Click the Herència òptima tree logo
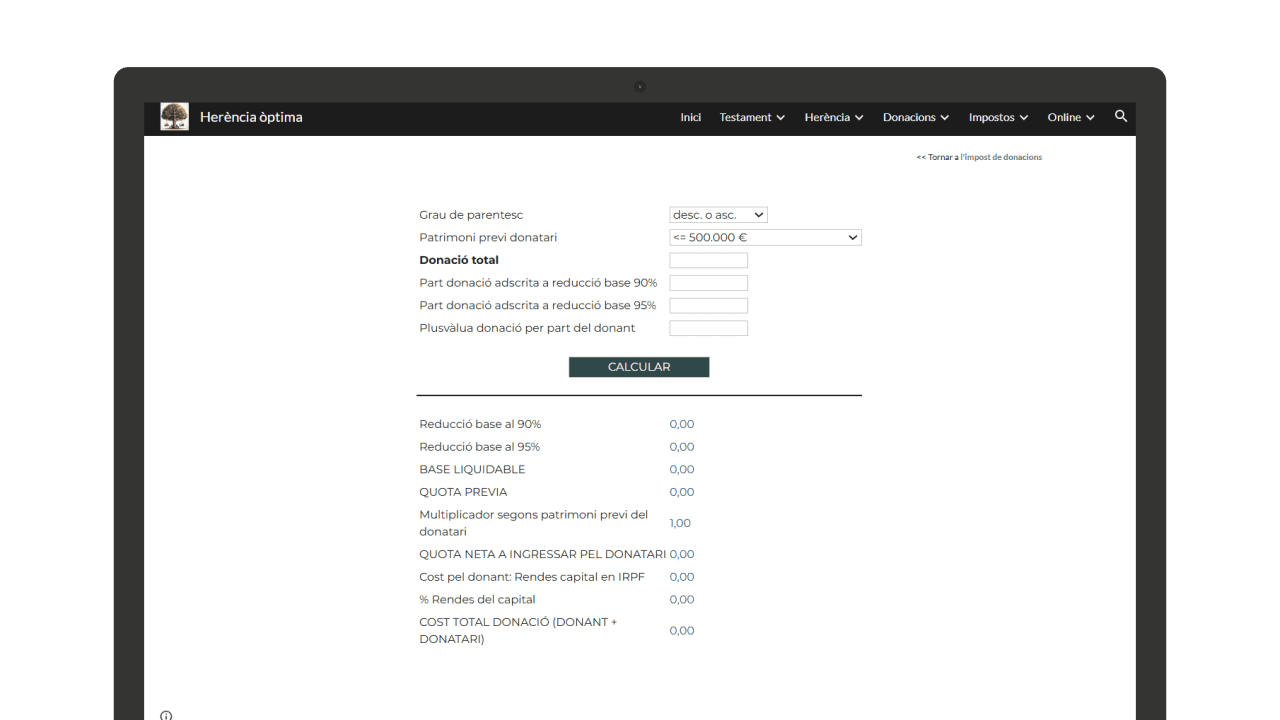Image resolution: width=1280 pixels, height=720 pixels. [x=174, y=117]
